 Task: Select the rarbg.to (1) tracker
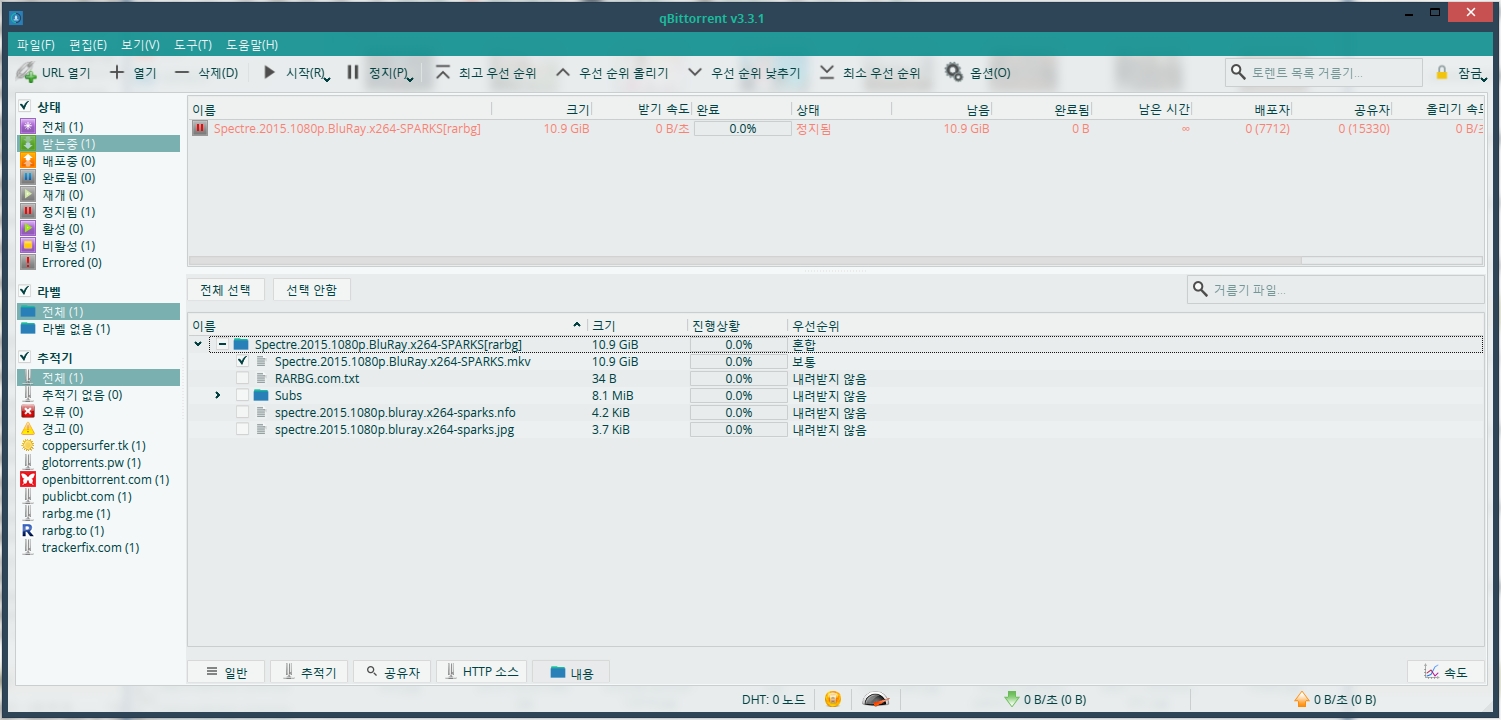click(x=98, y=530)
